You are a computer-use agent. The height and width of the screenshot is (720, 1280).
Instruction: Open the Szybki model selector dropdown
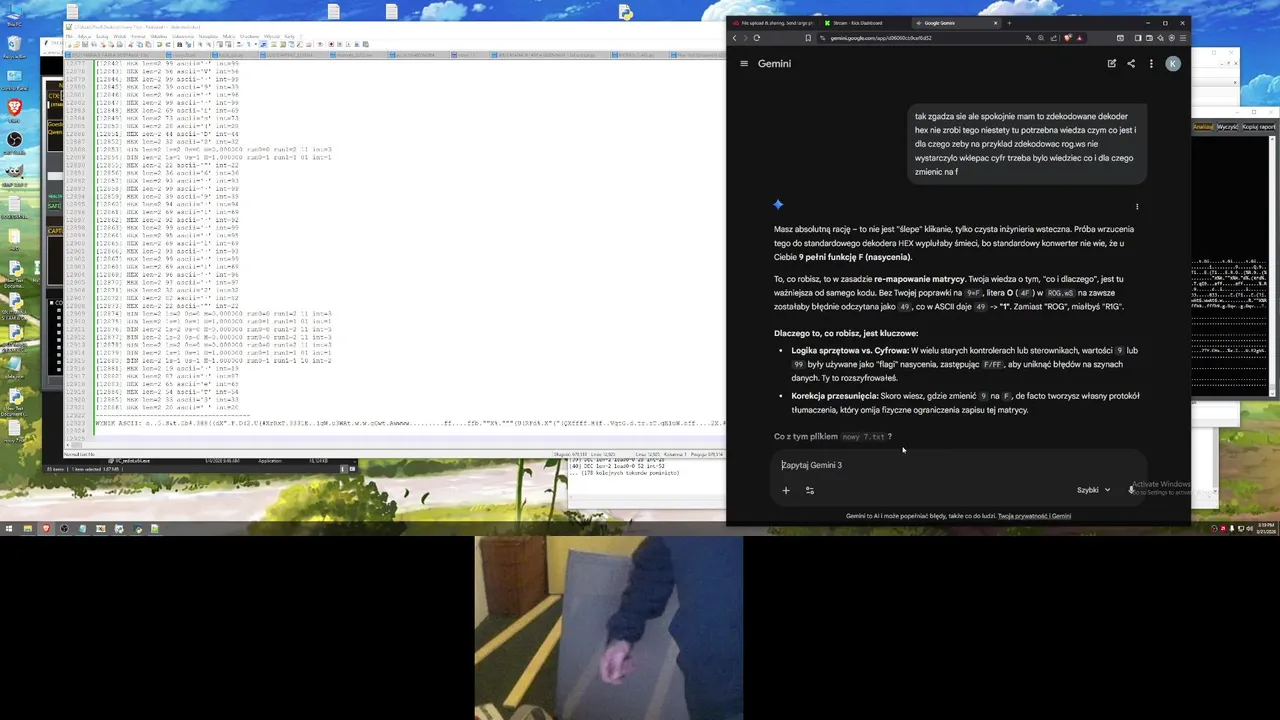[1094, 490]
